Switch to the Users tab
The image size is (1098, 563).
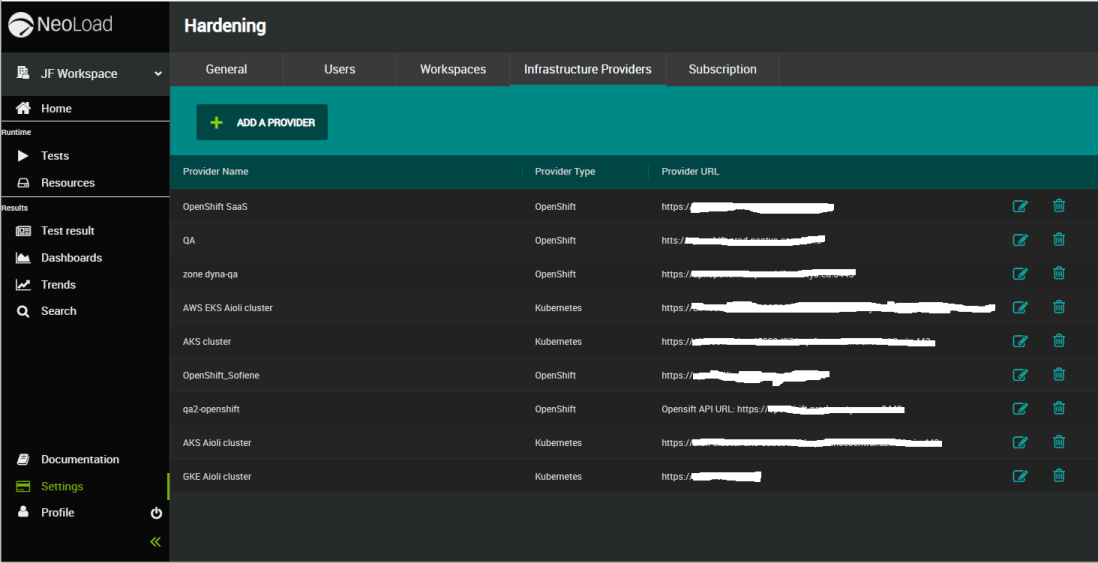click(x=339, y=70)
